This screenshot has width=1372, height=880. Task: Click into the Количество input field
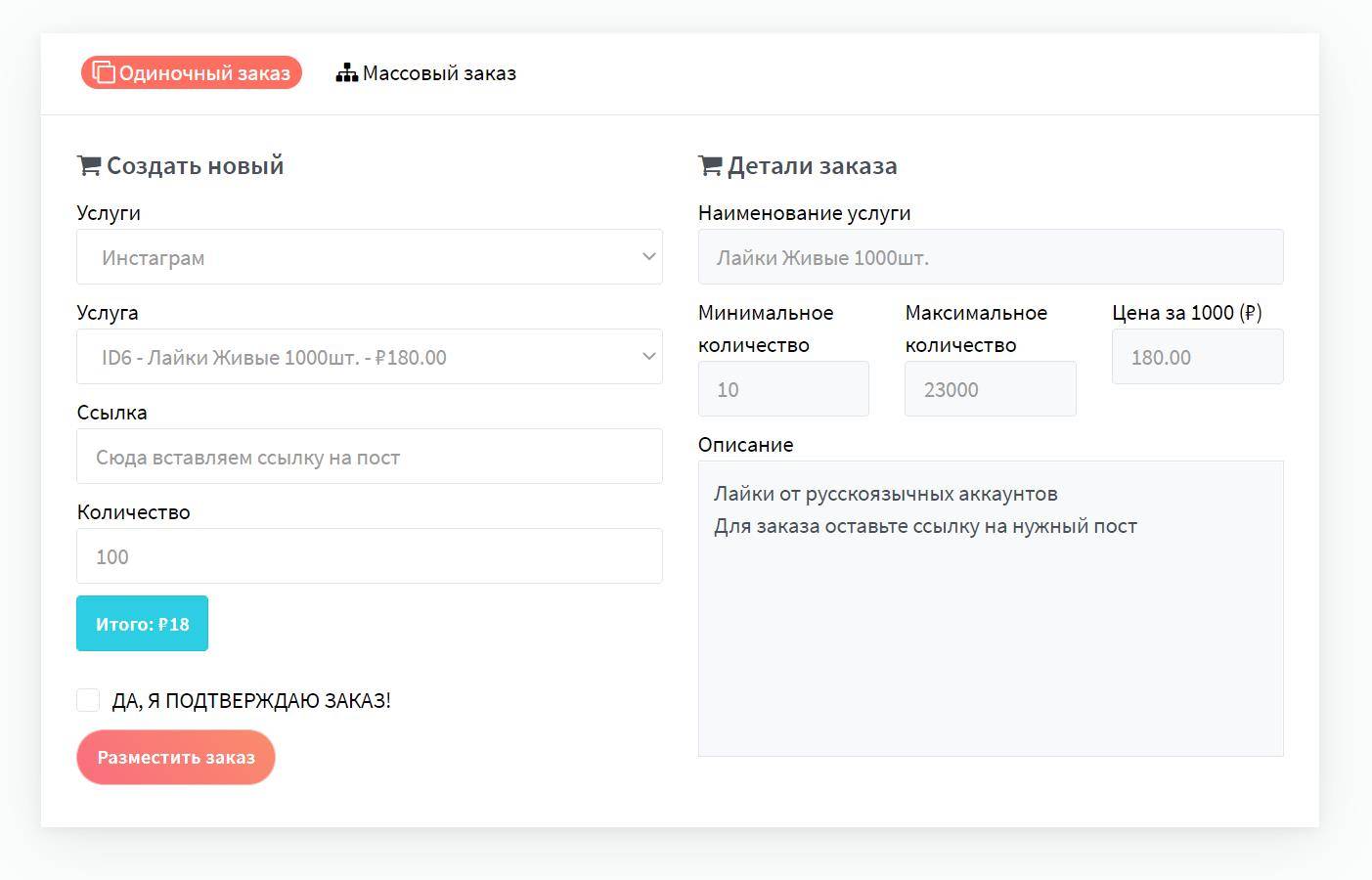click(x=370, y=556)
